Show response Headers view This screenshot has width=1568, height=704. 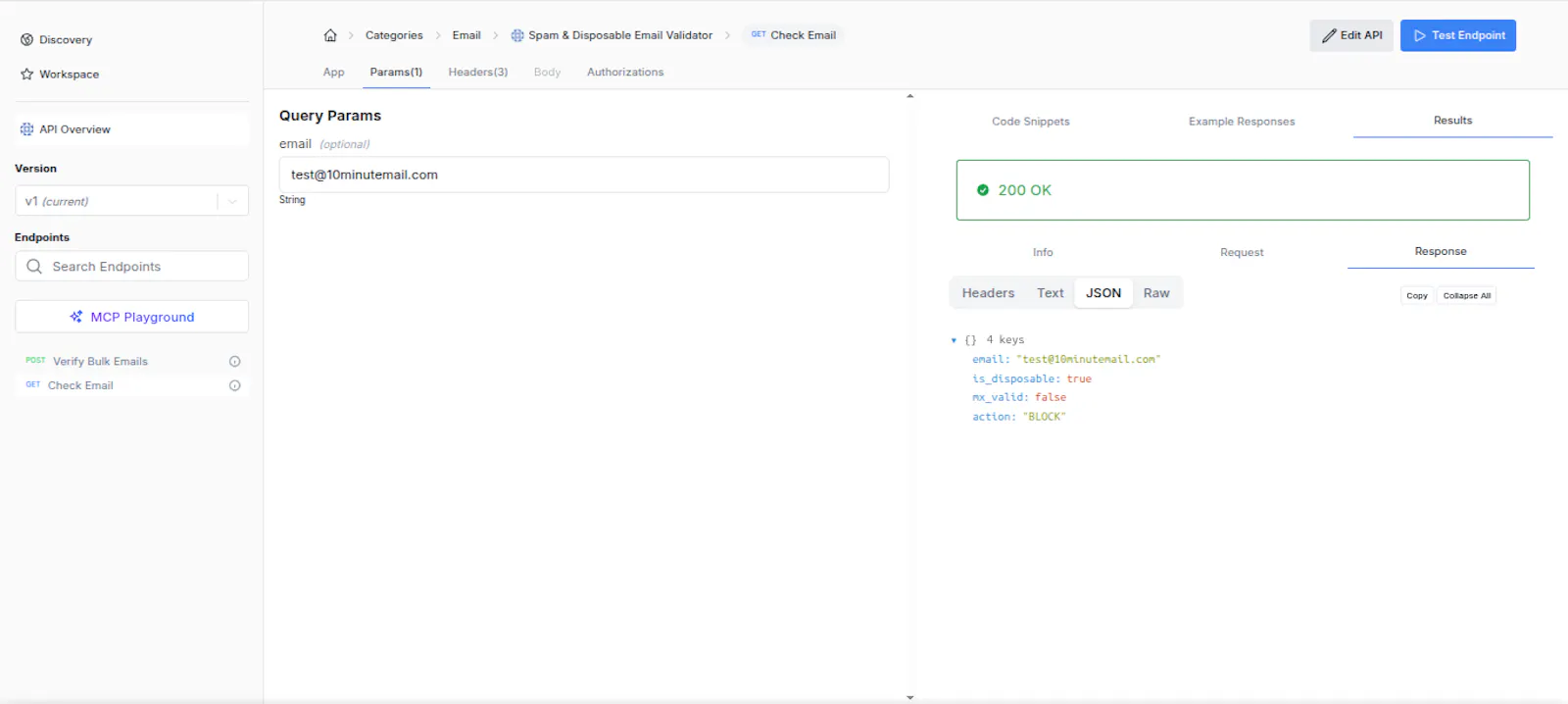988,293
